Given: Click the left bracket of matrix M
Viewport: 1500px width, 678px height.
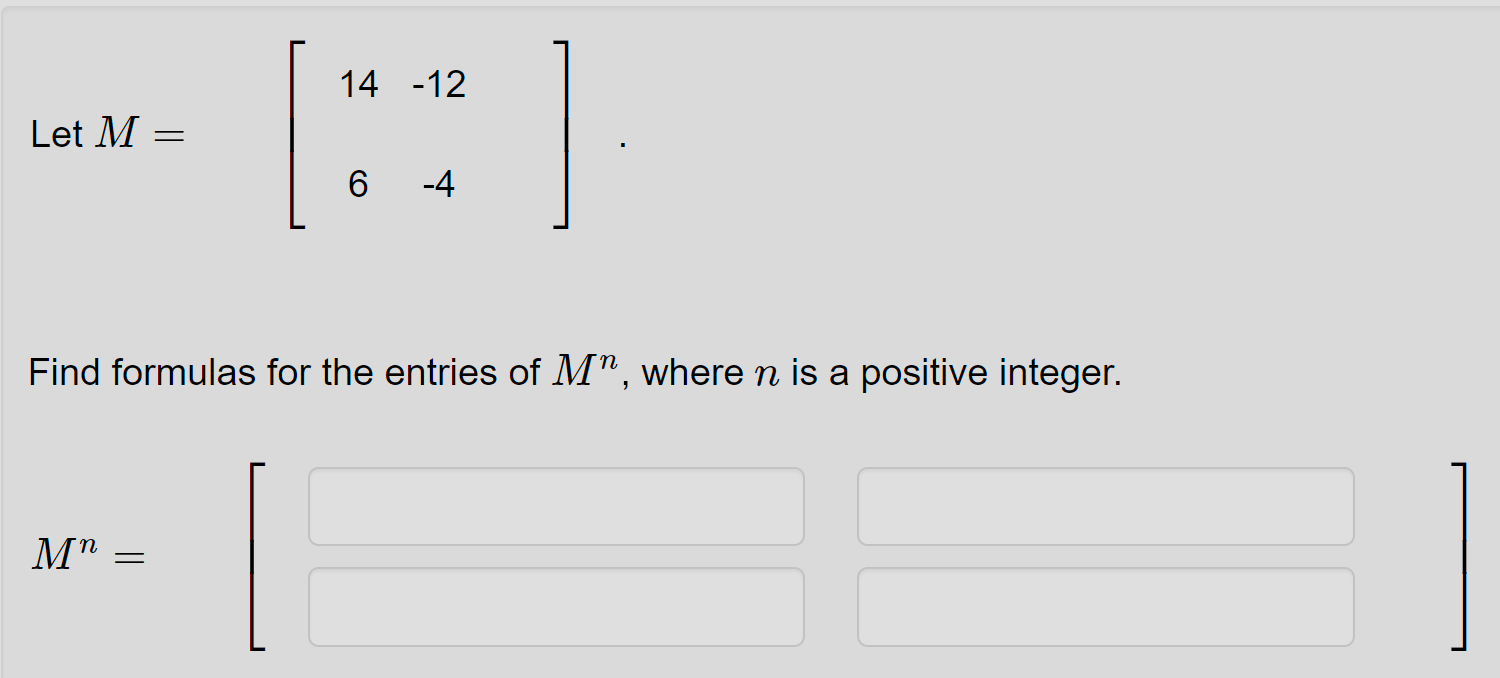Looking at the screenshot, I should coord(295,133).
